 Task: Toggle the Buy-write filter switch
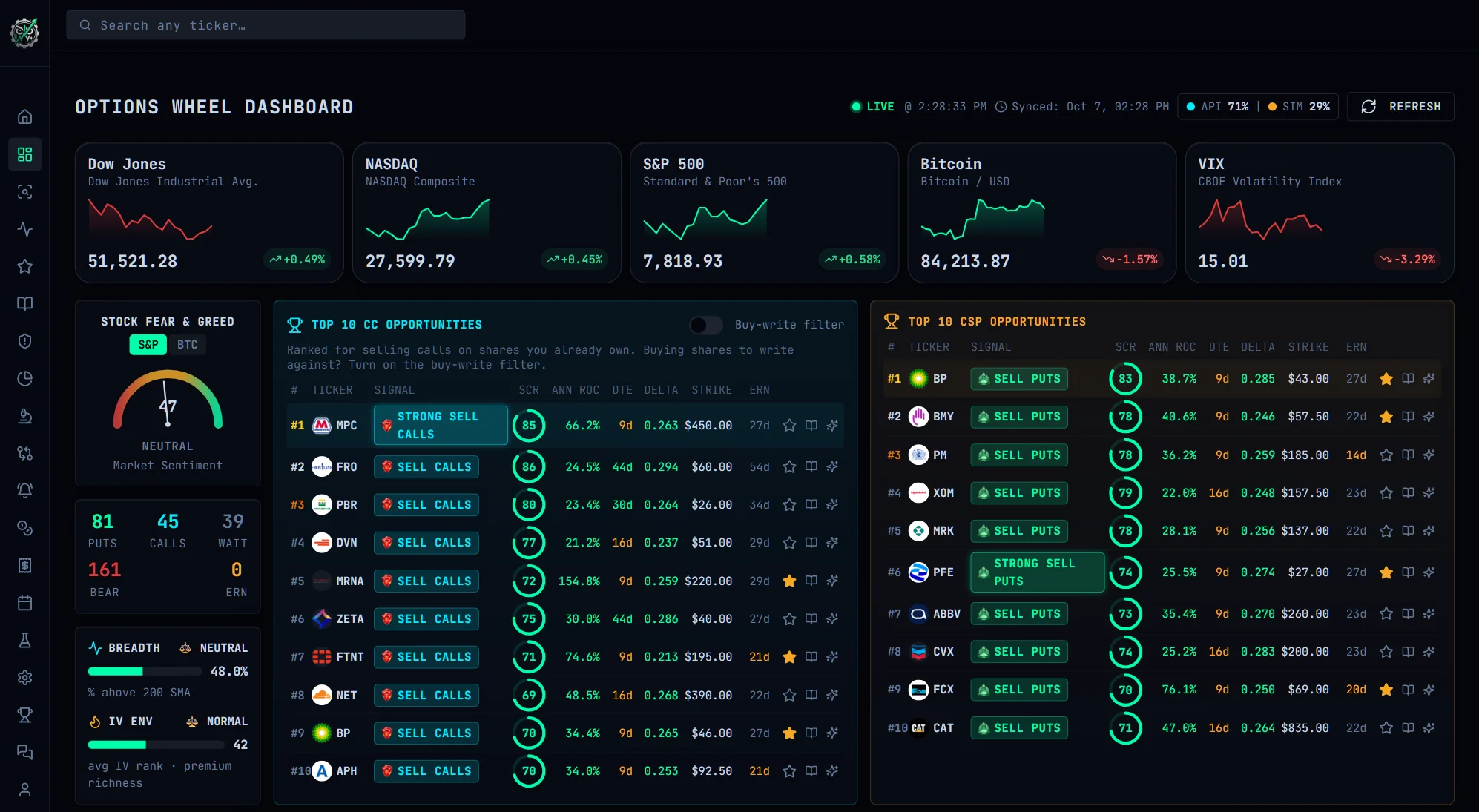705,325
